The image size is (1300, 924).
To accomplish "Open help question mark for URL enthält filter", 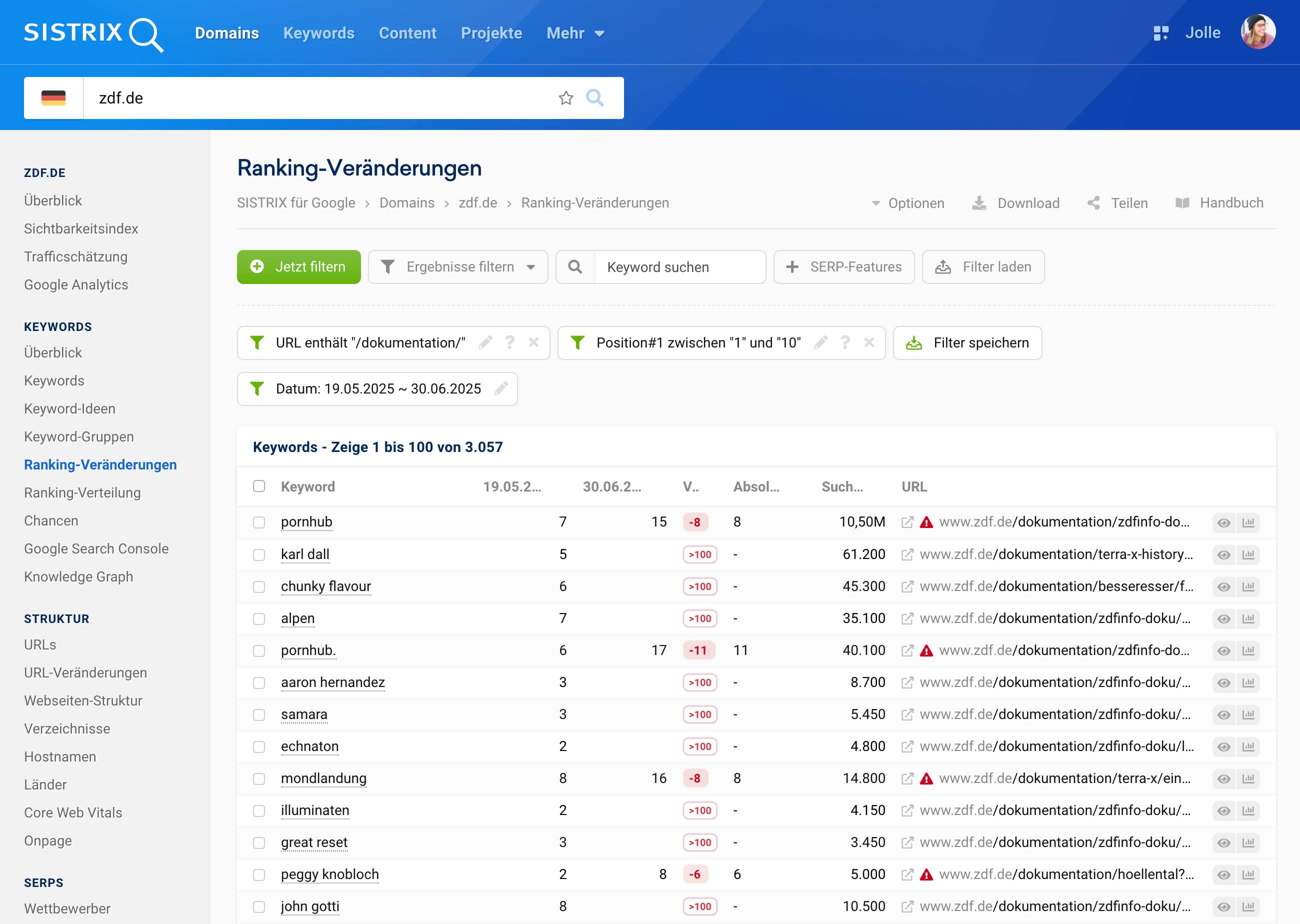I will tap(510, 342).
